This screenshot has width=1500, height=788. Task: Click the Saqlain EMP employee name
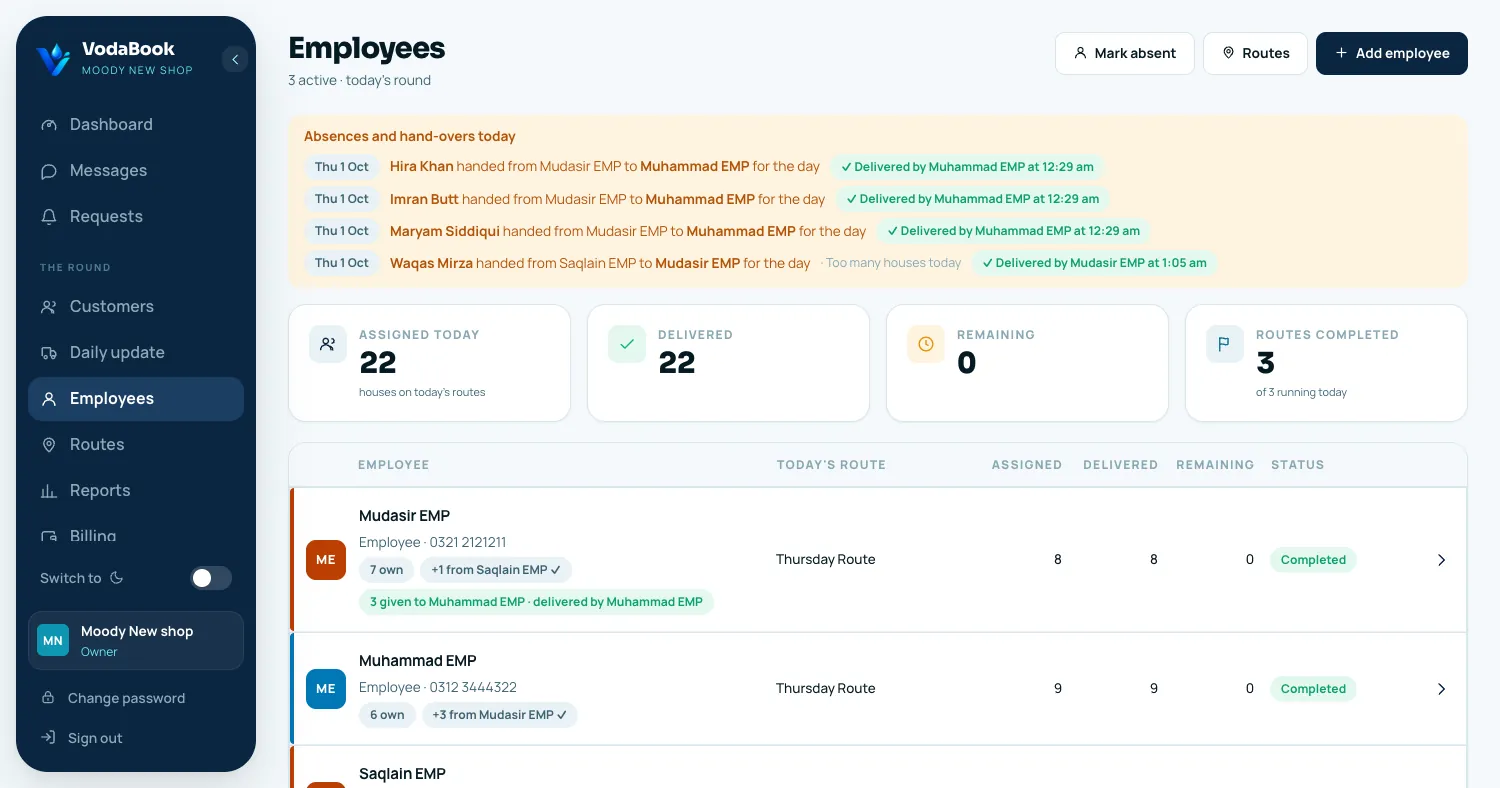[402, 774]
